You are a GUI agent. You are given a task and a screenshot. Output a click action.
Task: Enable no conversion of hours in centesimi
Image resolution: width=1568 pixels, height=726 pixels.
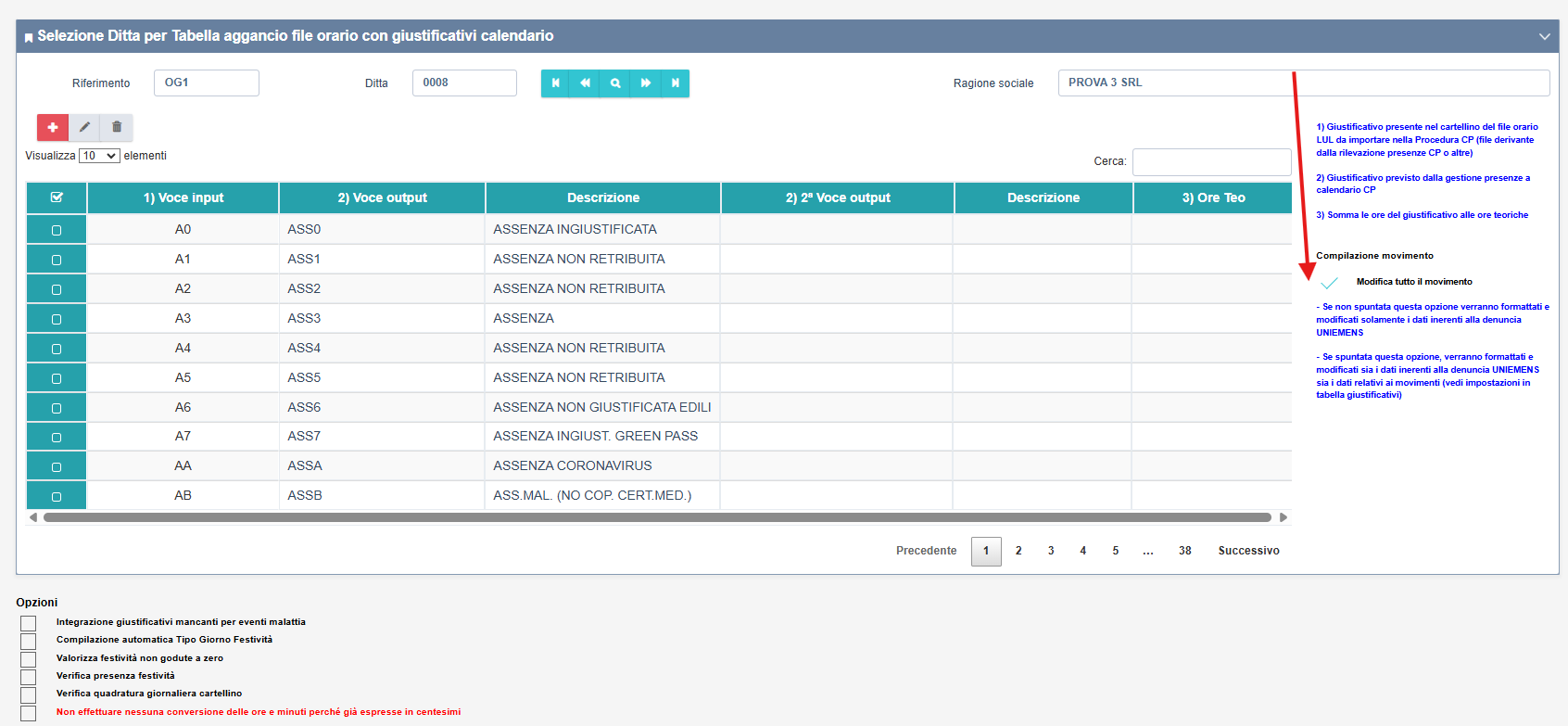click(29, 713)
